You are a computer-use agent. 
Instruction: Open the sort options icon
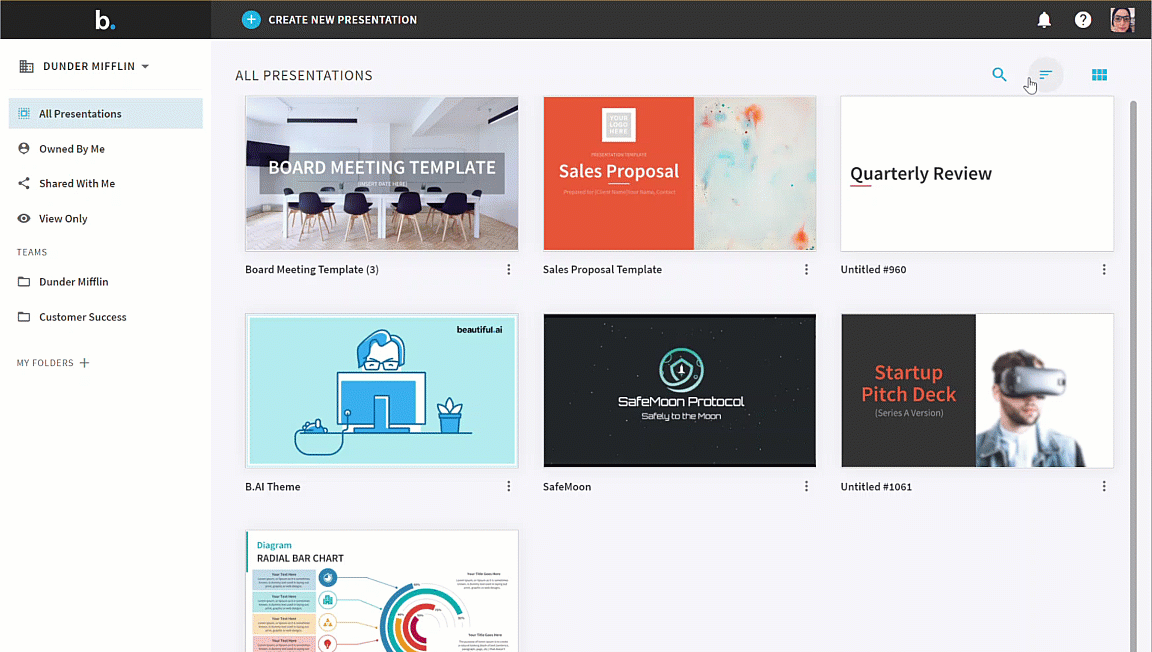tap(1045, 74)
